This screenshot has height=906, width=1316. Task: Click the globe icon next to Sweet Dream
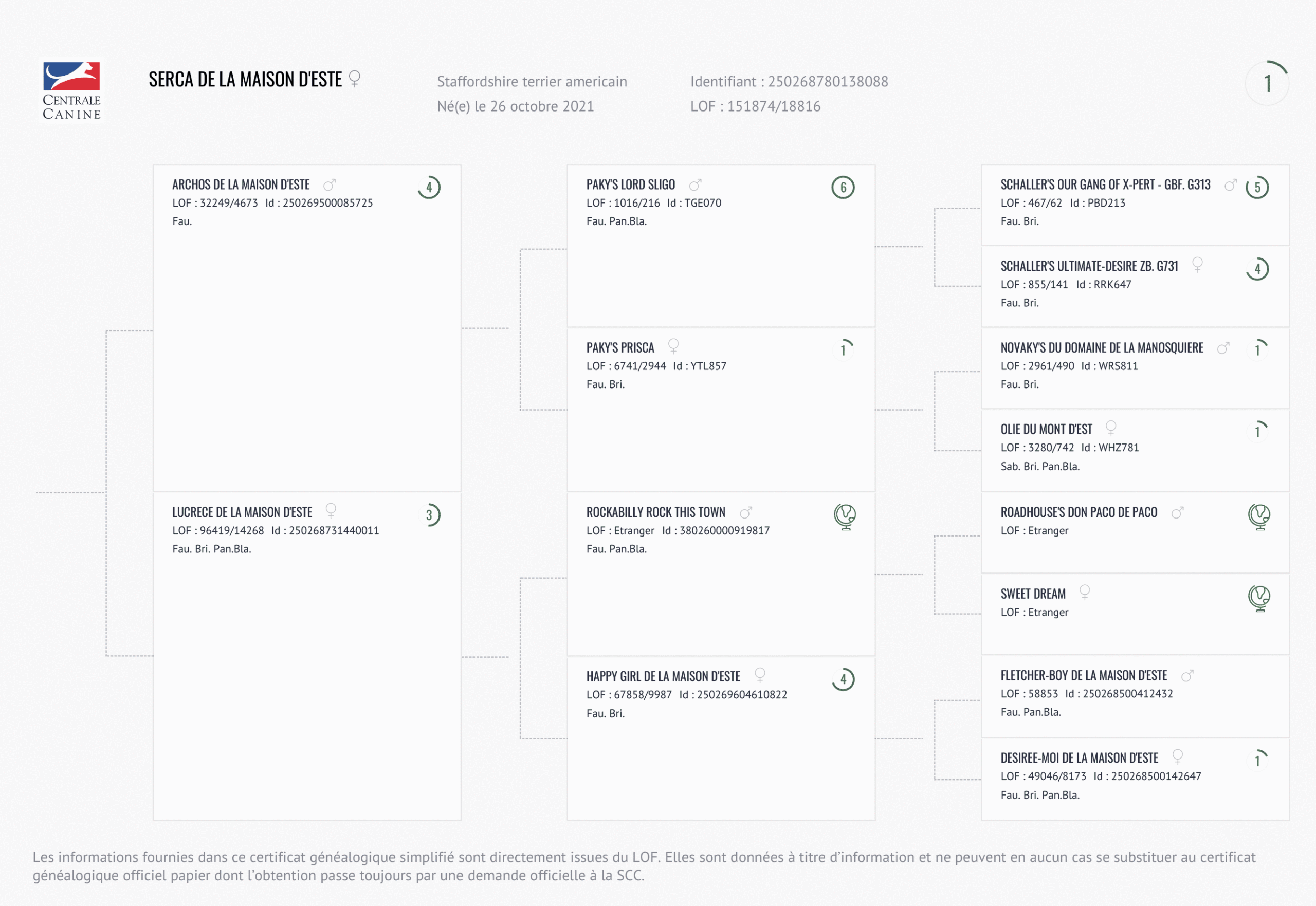click(x=1258, y=598)
